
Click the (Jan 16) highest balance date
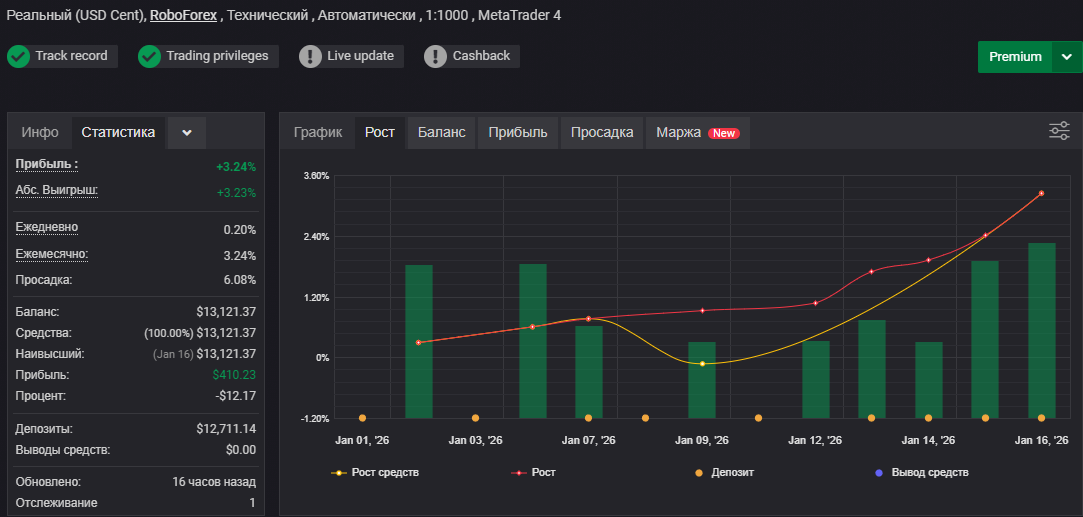(173, 354)
